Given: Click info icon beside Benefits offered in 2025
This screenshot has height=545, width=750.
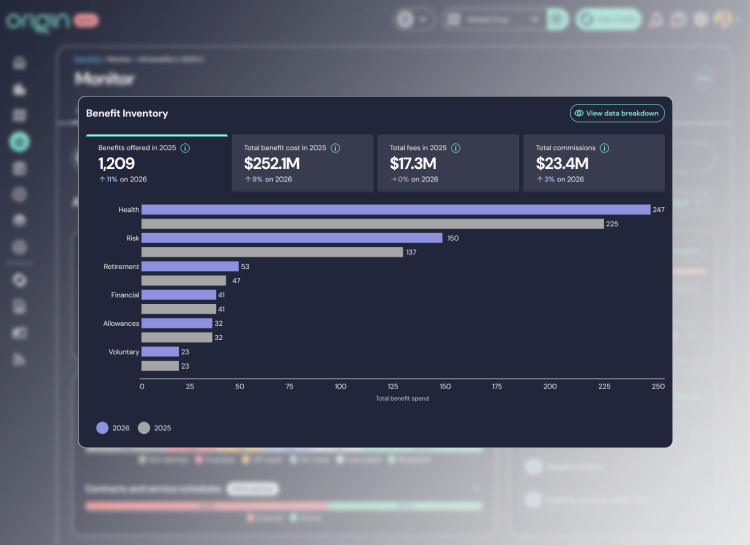Looking at the screenshot, I should point(185,148).
